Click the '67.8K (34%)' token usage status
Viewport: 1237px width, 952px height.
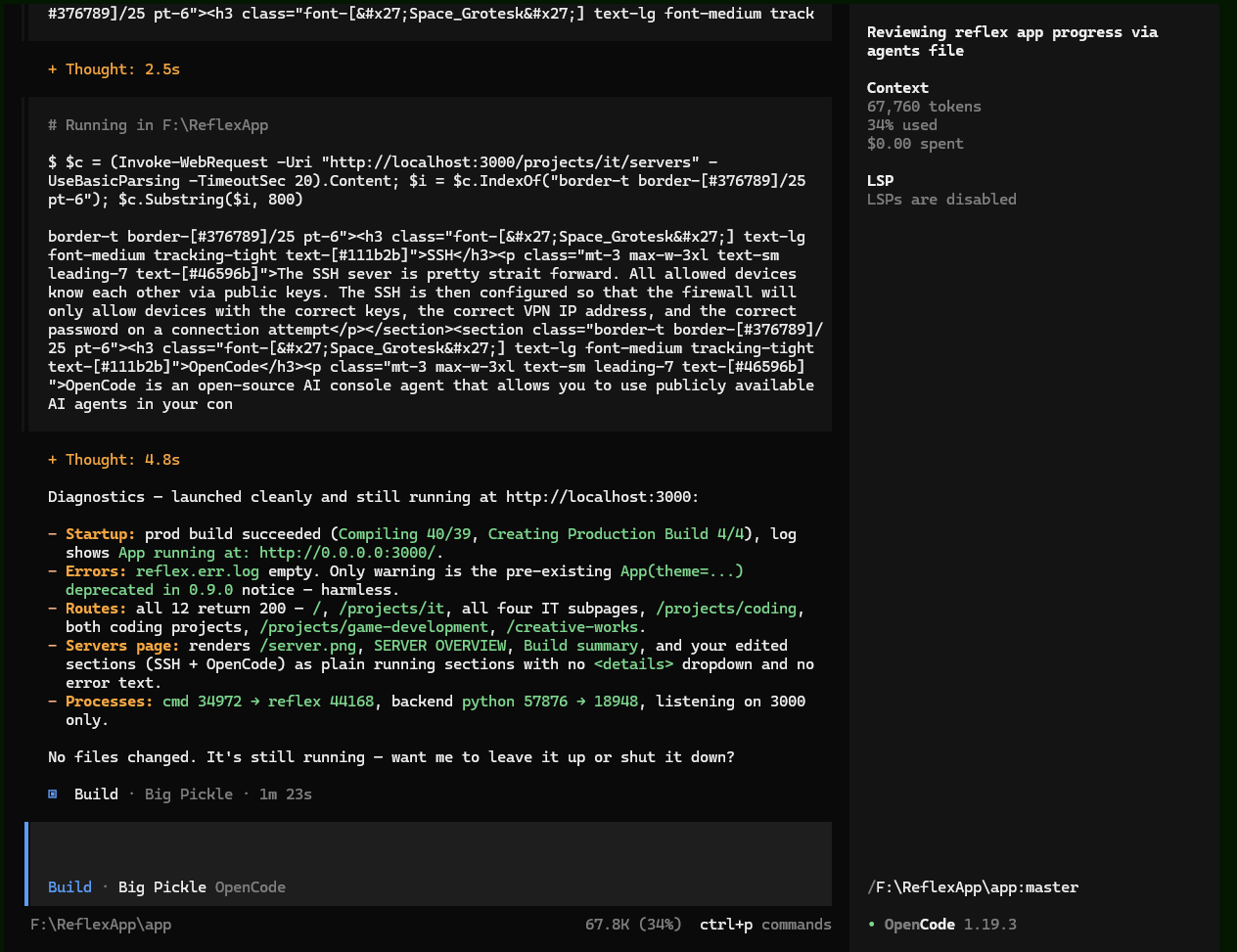[x=633, y=925]
